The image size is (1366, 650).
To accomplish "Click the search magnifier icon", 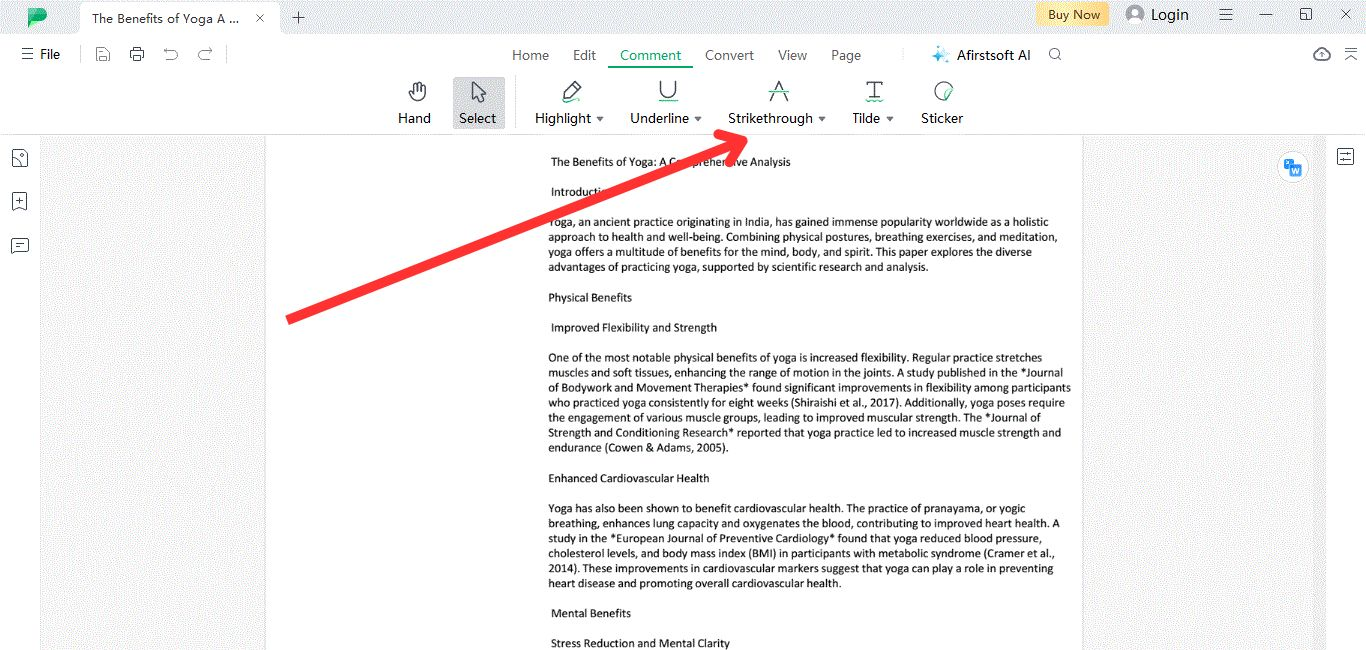I will pyautogui.click(x=1055, y=55).
